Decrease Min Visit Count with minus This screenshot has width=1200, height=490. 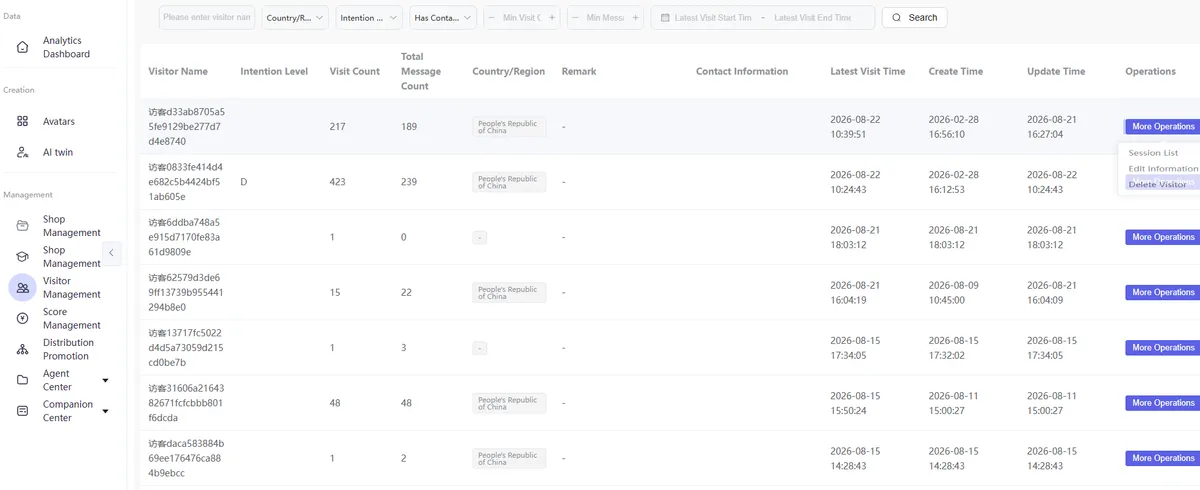point(492,18)
